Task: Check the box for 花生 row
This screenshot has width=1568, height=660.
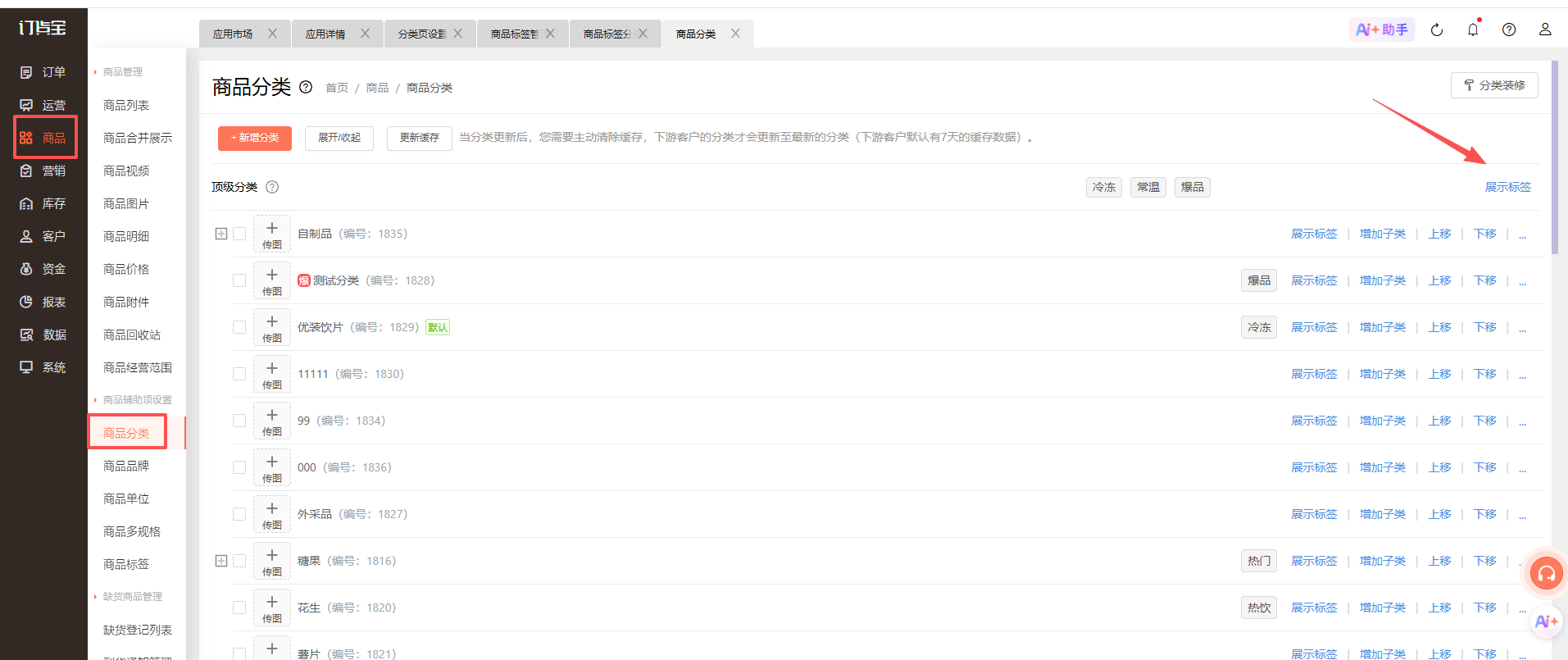Action: coord(239,608)
